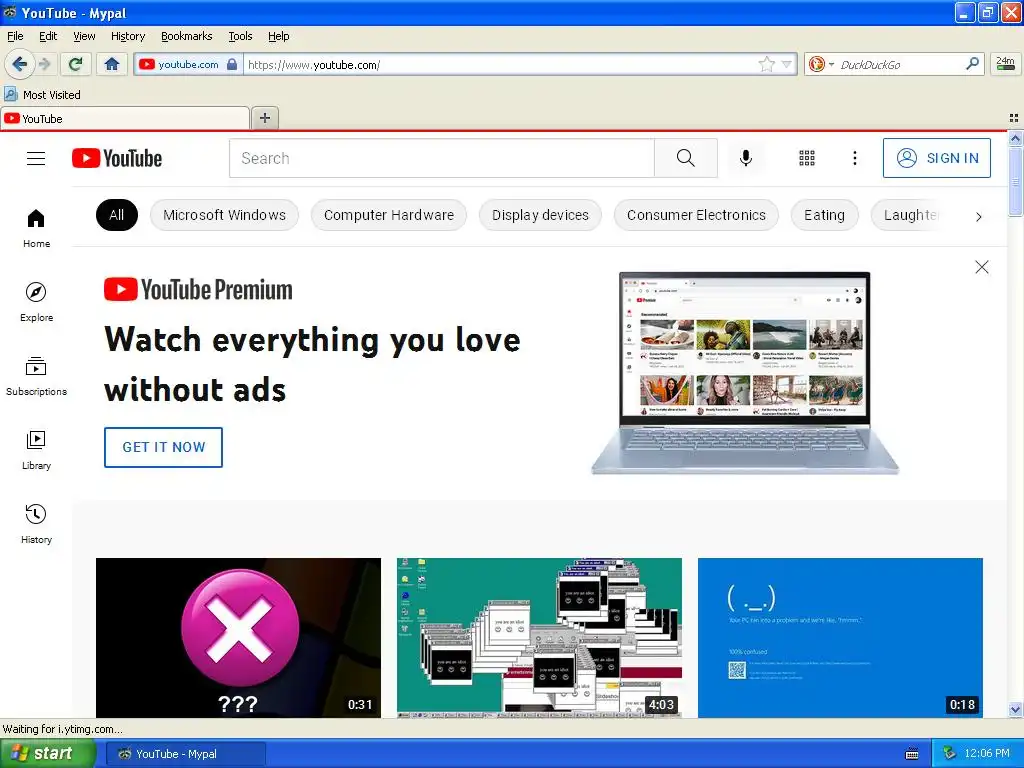The image size is (1024, 768).
Task: Go back using the browser back arrow
Action: (19, 64)
